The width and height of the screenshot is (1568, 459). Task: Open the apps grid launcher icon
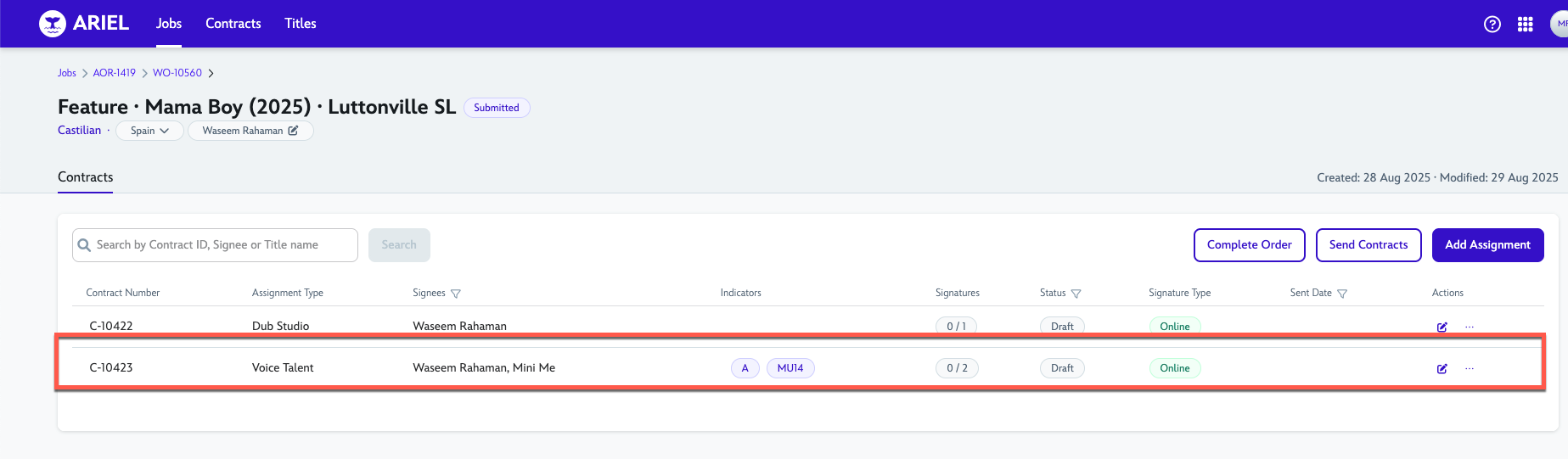point(1525,25)
